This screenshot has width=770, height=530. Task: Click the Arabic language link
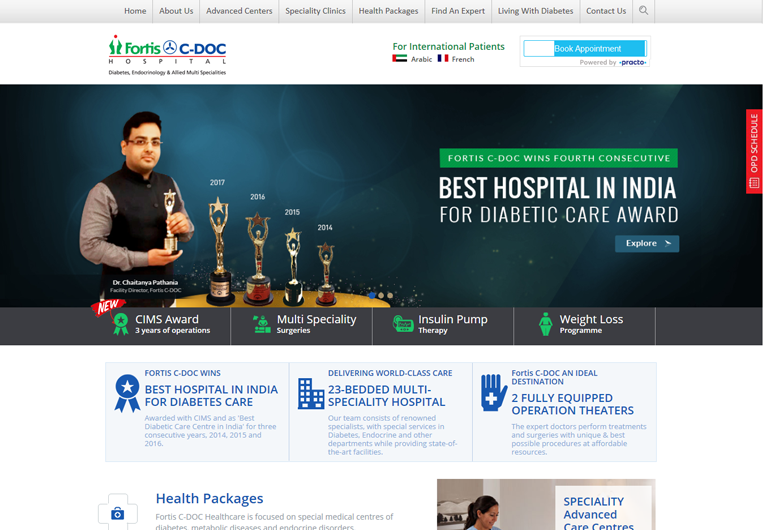coord(421,59)
